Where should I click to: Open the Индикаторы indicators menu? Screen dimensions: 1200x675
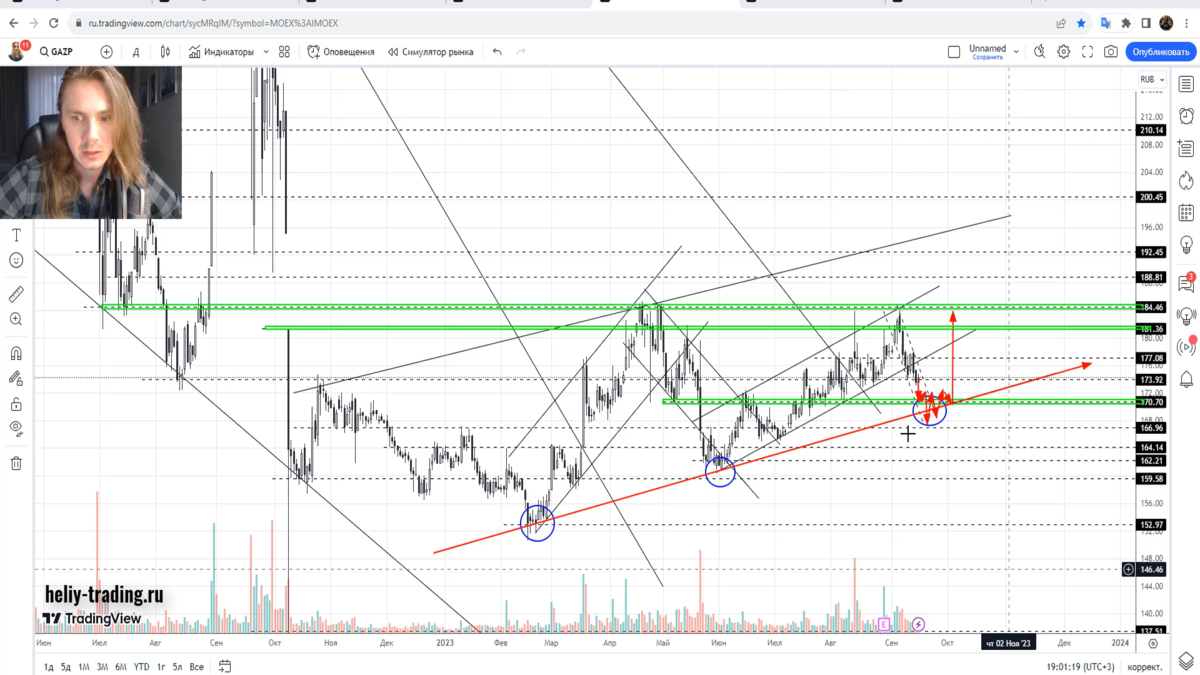tap(222, 52)
